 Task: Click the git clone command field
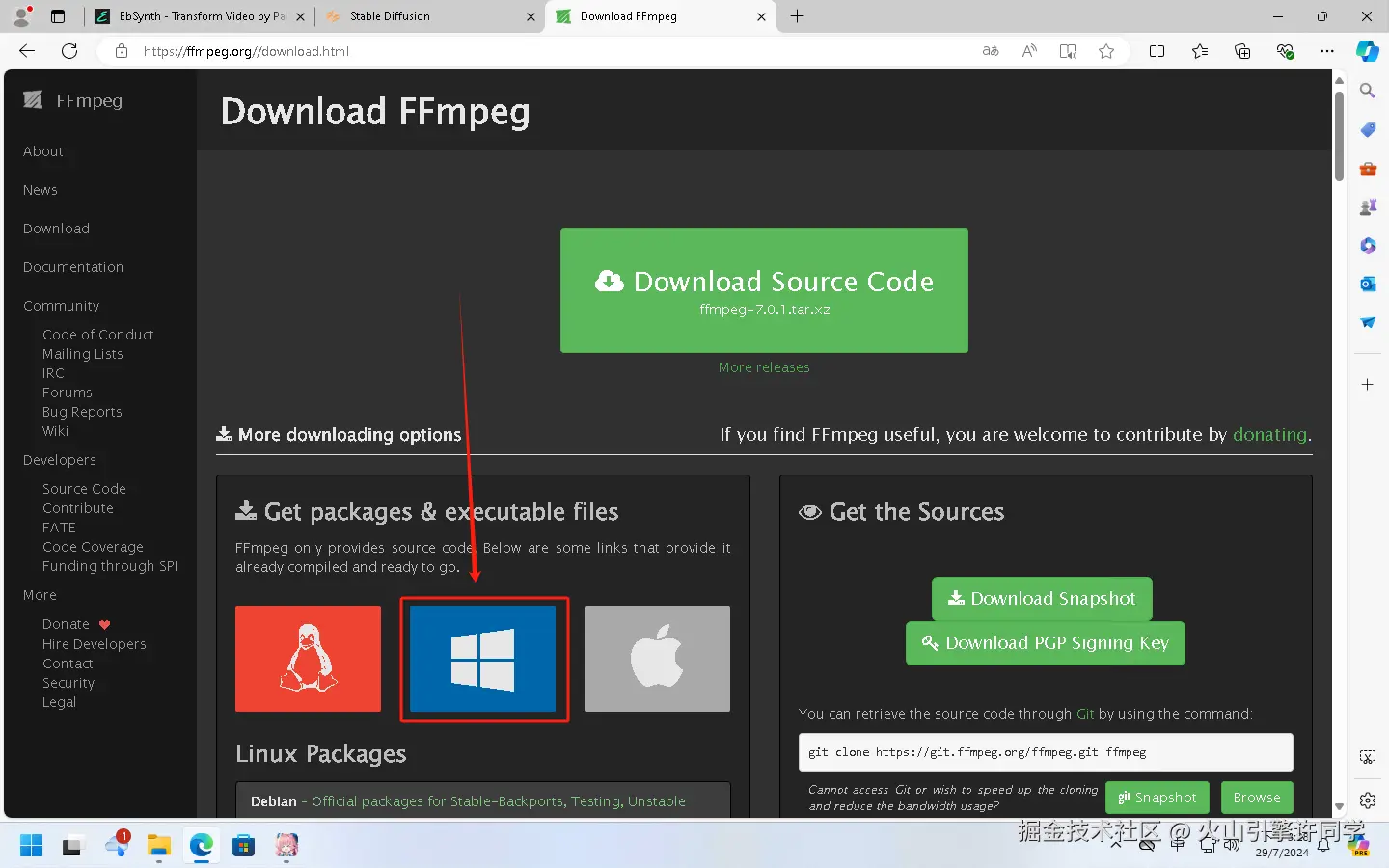coord(1046,752)
